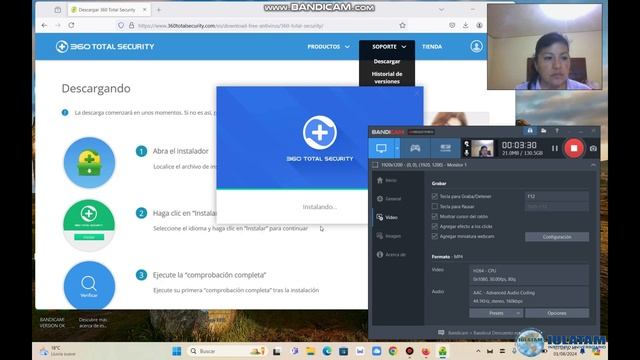Expand the SOPORTE menu on the website

389,47
